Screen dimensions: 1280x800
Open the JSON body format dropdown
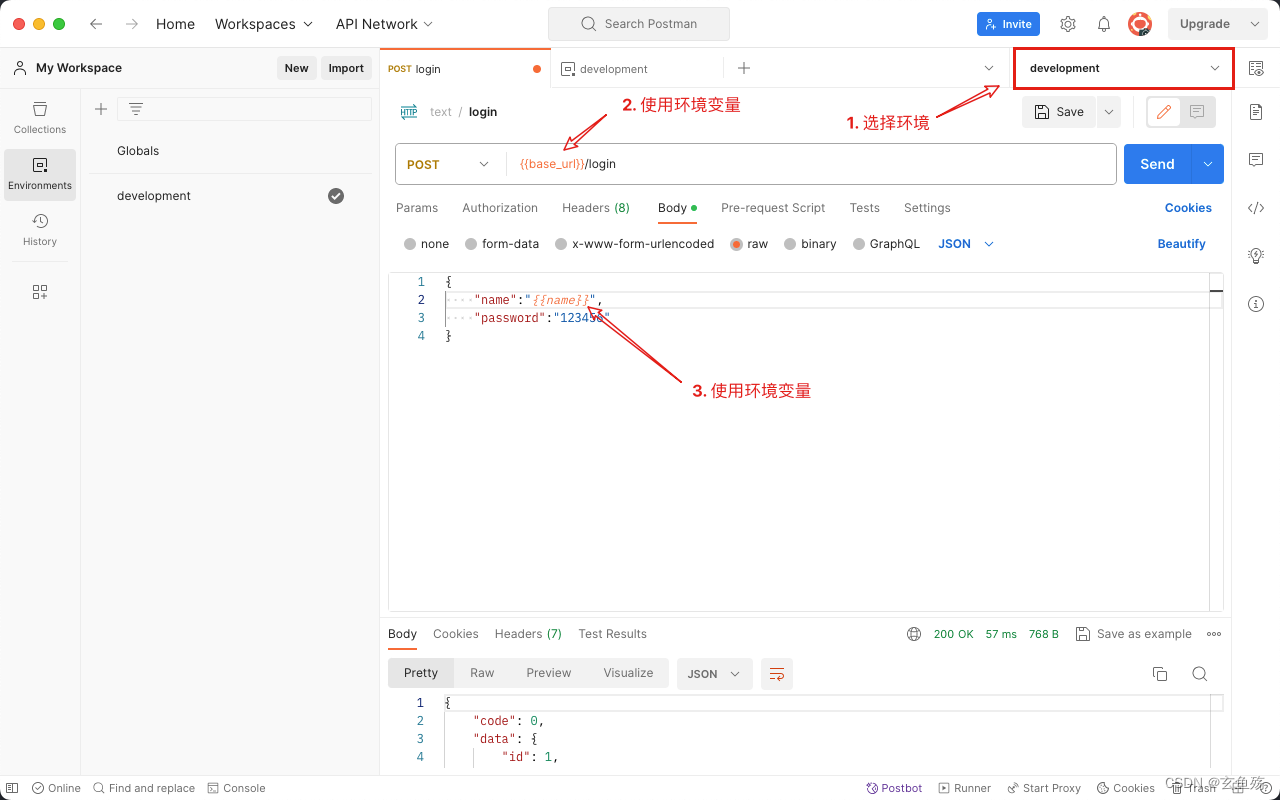[966, 244]
